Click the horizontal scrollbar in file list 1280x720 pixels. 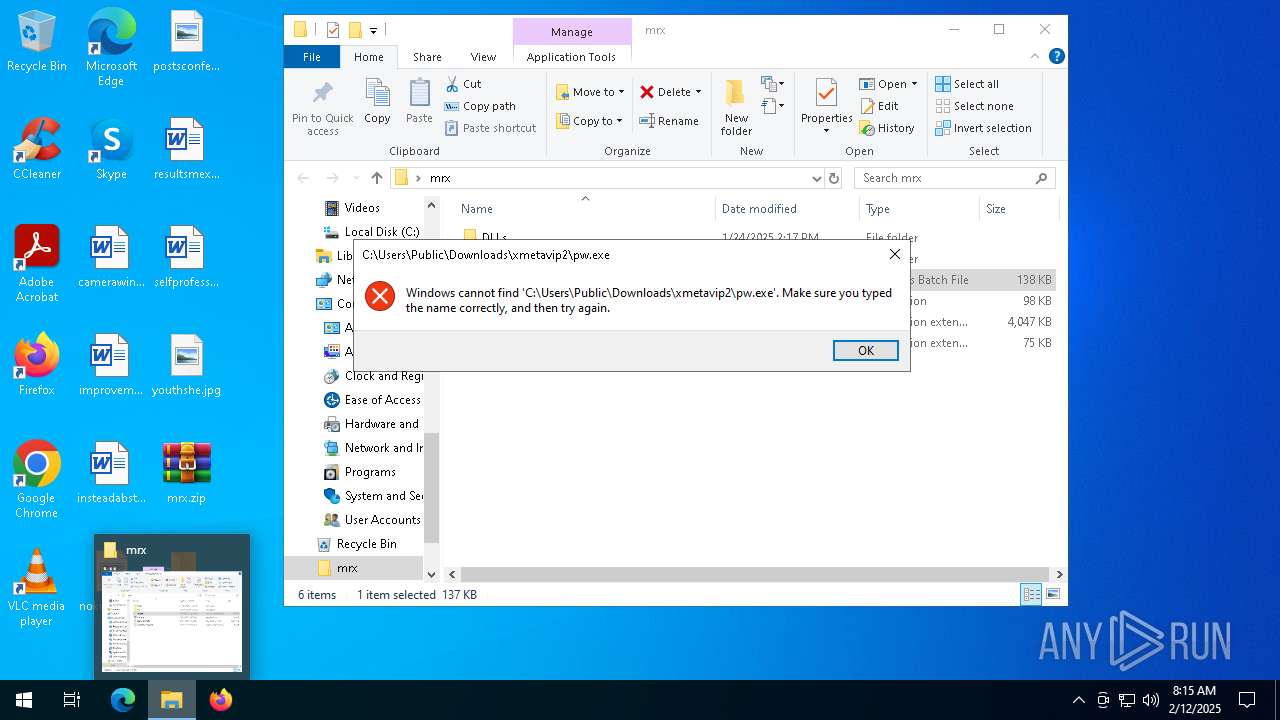tap(754, 574)
